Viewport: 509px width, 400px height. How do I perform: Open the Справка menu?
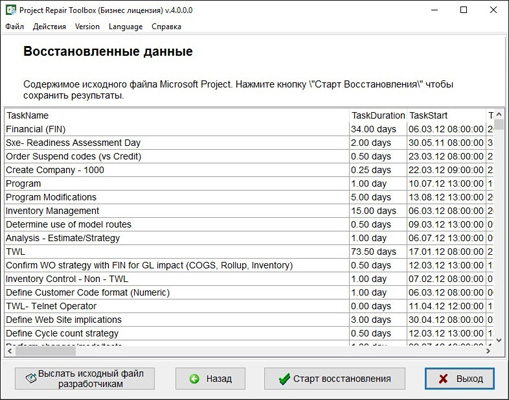(166, 27)
